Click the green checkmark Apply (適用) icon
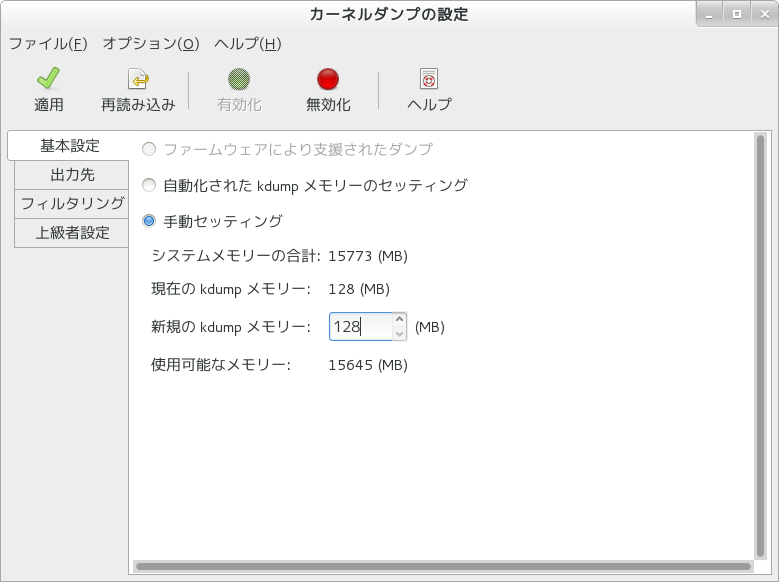Viewport: 779px width, 582px height. [x=48, y=80]
